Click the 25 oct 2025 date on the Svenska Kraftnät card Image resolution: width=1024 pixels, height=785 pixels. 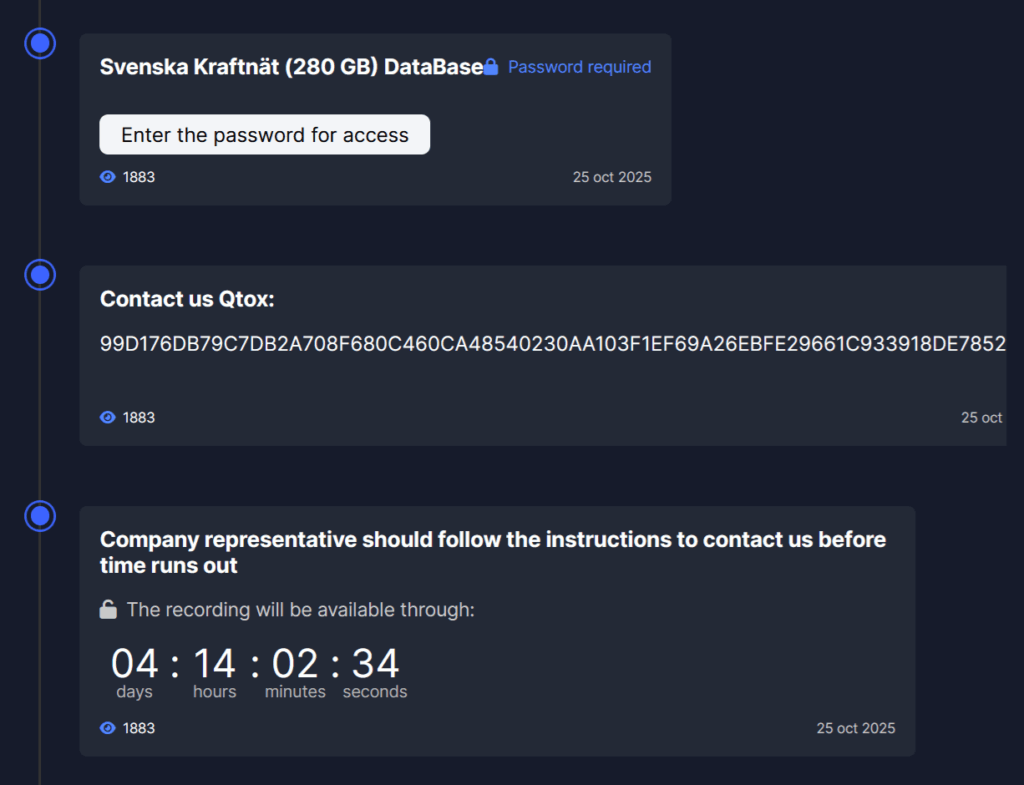click(x=611, y=177)
